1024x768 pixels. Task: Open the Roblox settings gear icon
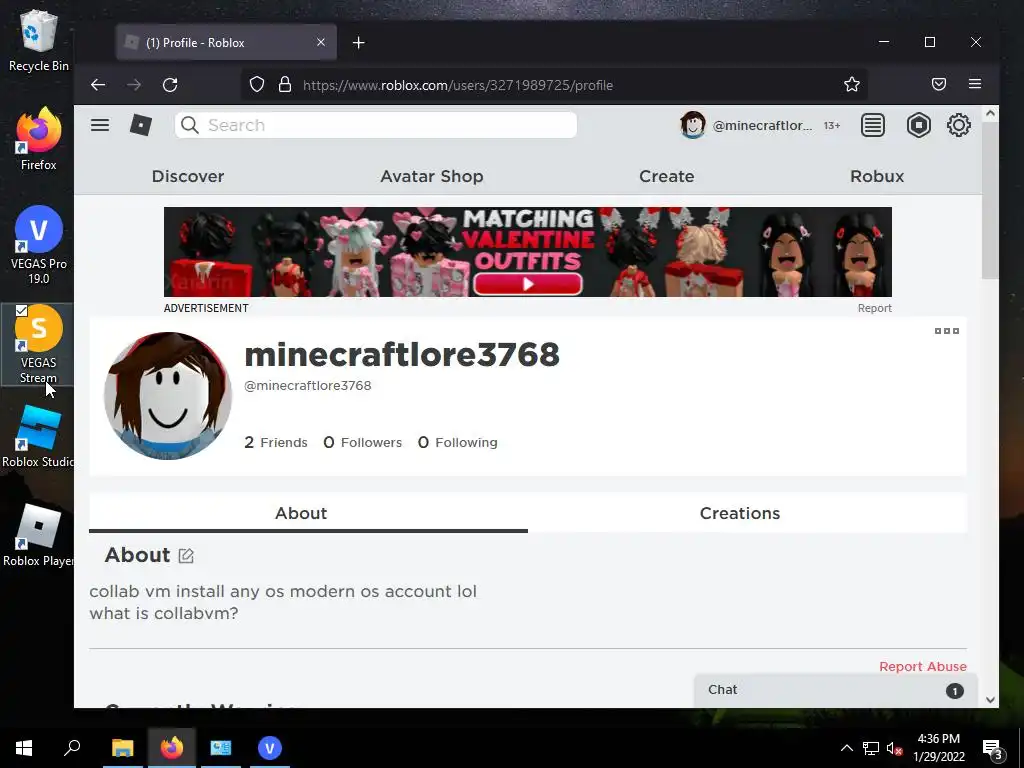click(958, 125)
